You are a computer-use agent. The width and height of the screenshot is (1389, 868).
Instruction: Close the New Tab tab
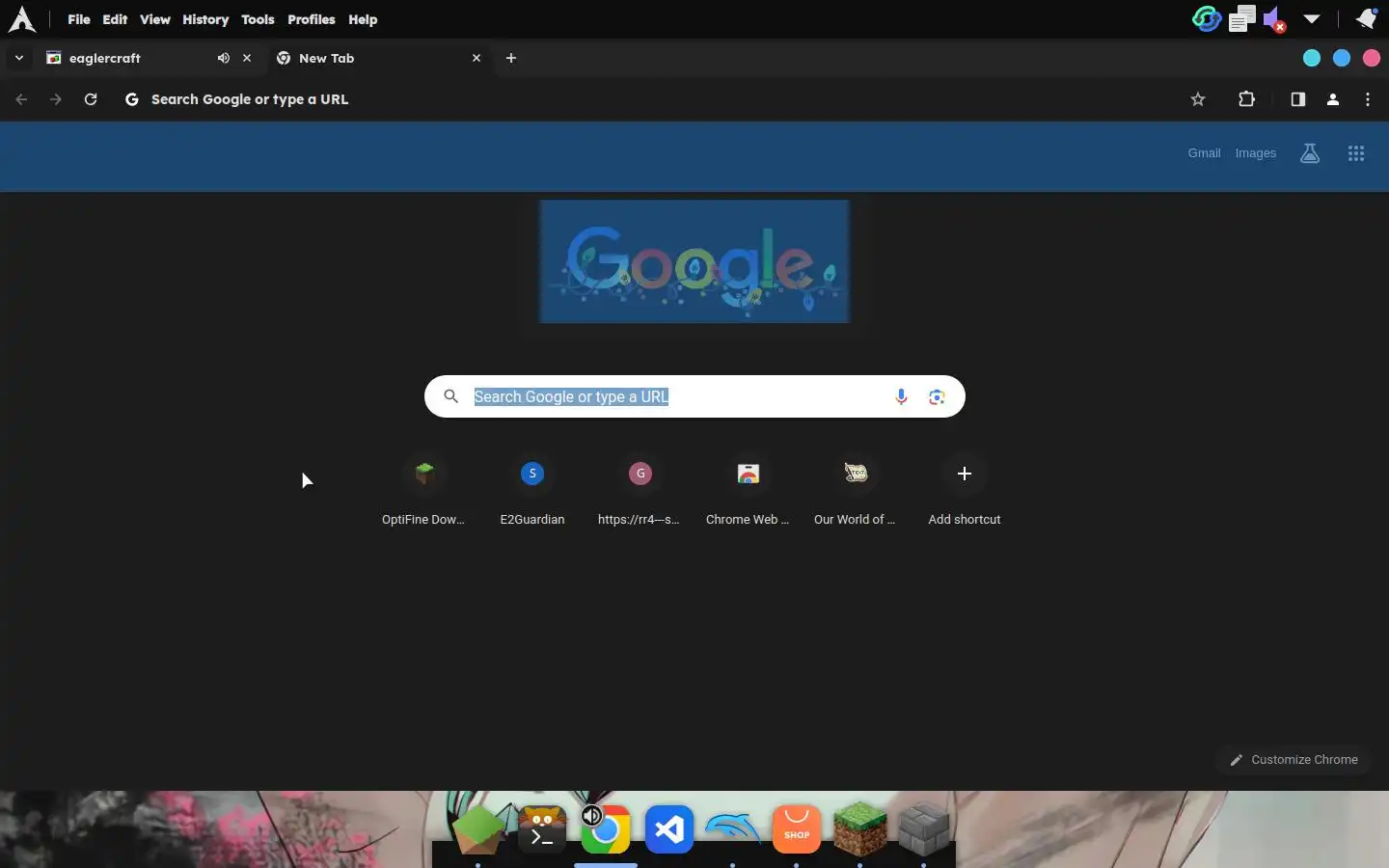tap(477, 58)
